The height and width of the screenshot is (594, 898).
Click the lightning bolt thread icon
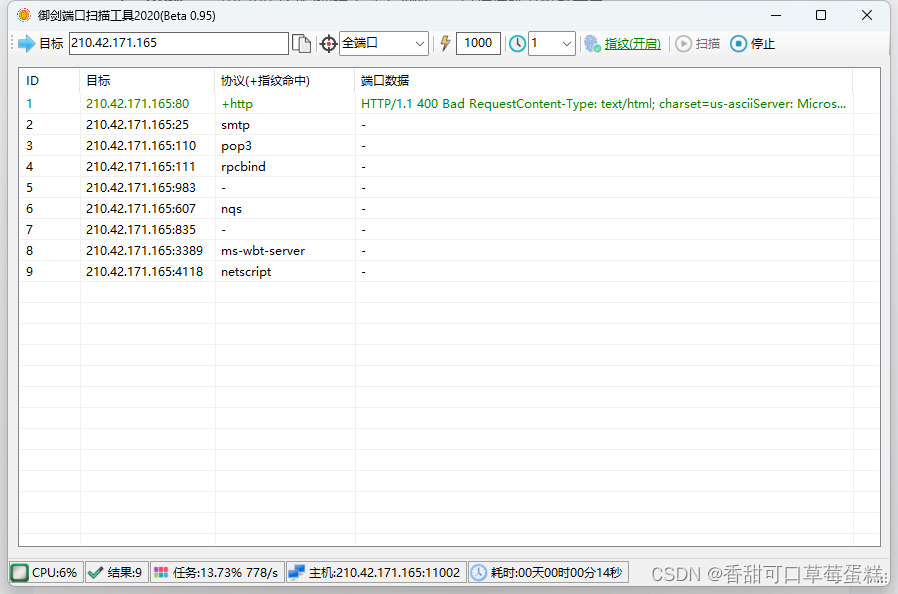point(445,43)
